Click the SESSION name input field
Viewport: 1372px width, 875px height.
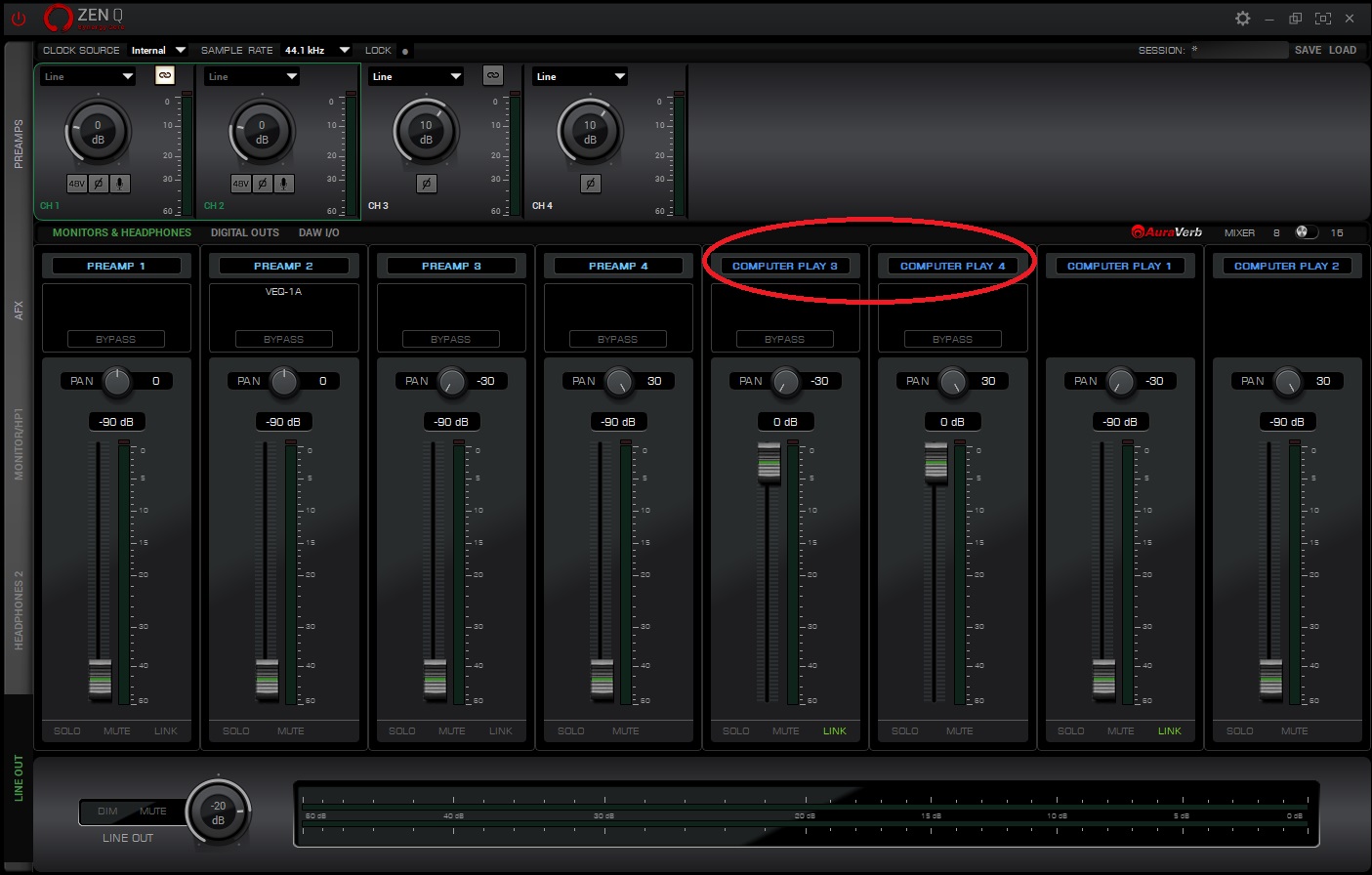click(1238, 50)
